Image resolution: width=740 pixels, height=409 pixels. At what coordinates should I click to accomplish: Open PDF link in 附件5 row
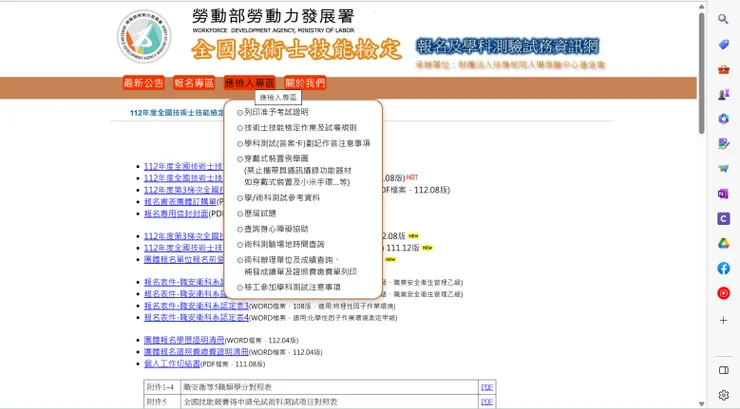[487, 402]
